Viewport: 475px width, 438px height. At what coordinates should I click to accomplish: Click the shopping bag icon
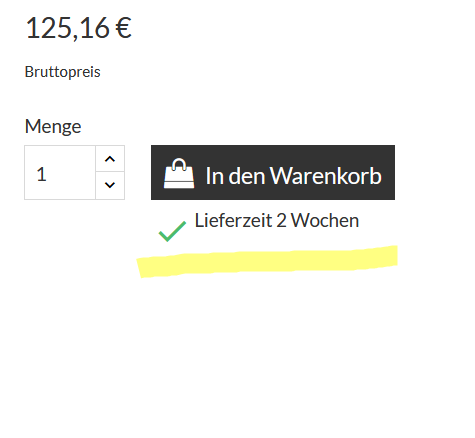[179, 174]
